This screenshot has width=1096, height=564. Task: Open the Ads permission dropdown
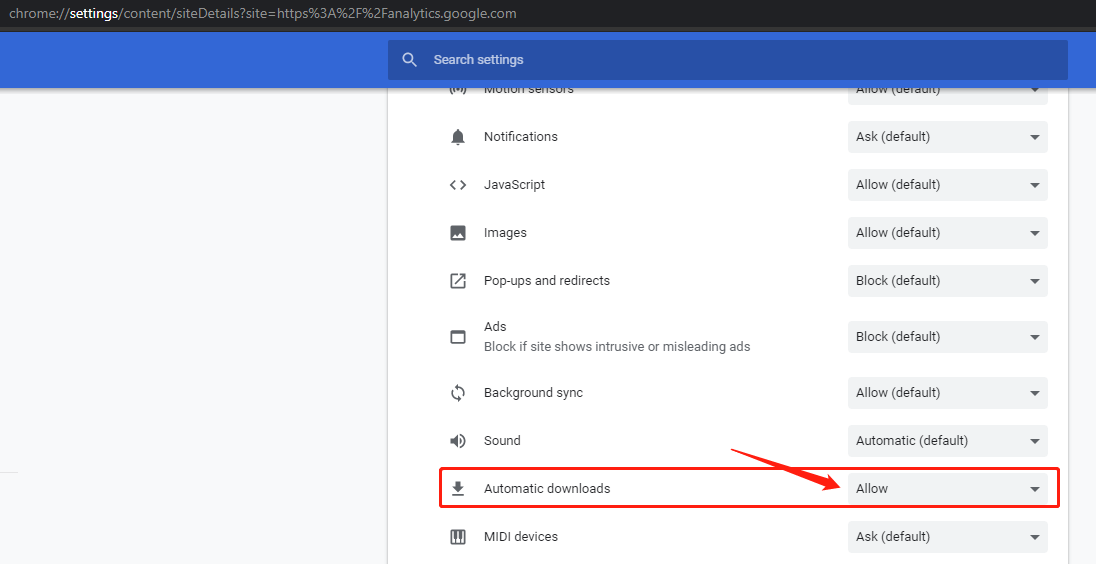pyautogui.click(x=948, y=337)
